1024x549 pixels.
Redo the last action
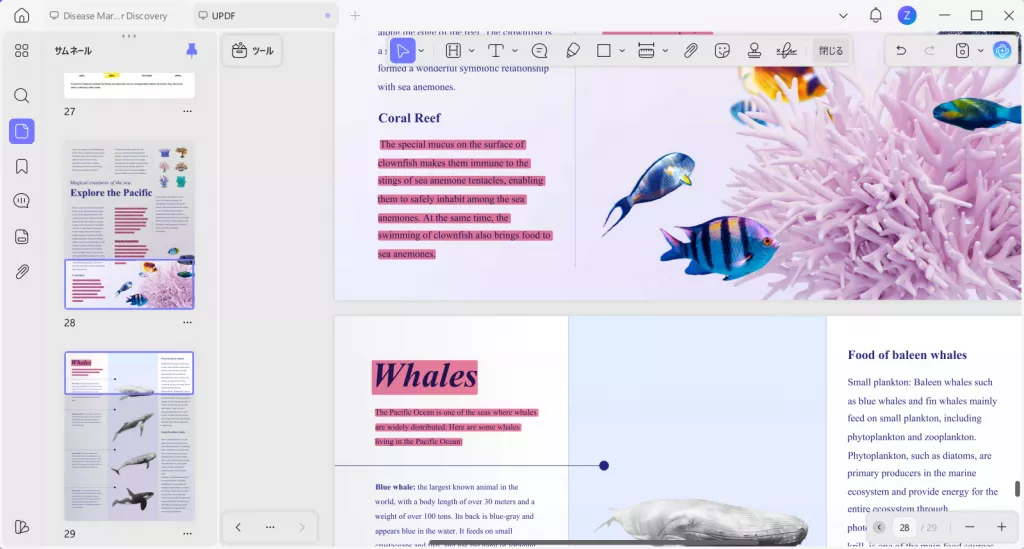pyautogui.click(x=930, y=50)
